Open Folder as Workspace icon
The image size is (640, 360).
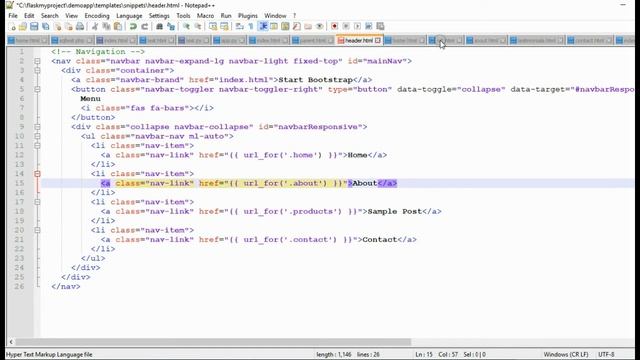(x=308, y=27)
